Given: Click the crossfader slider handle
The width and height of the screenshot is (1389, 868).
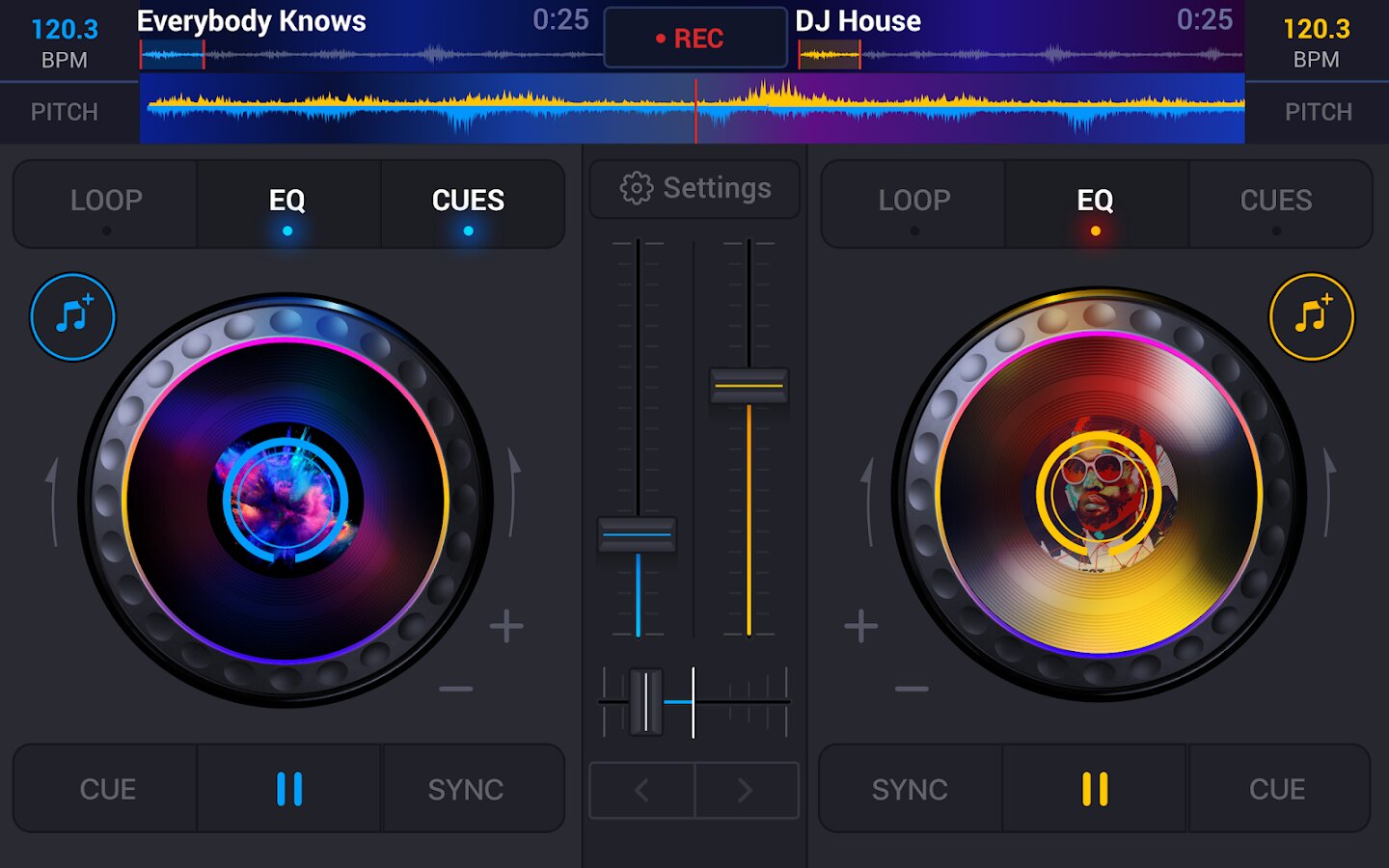Looking at the screenshot, I should point(645,702).
